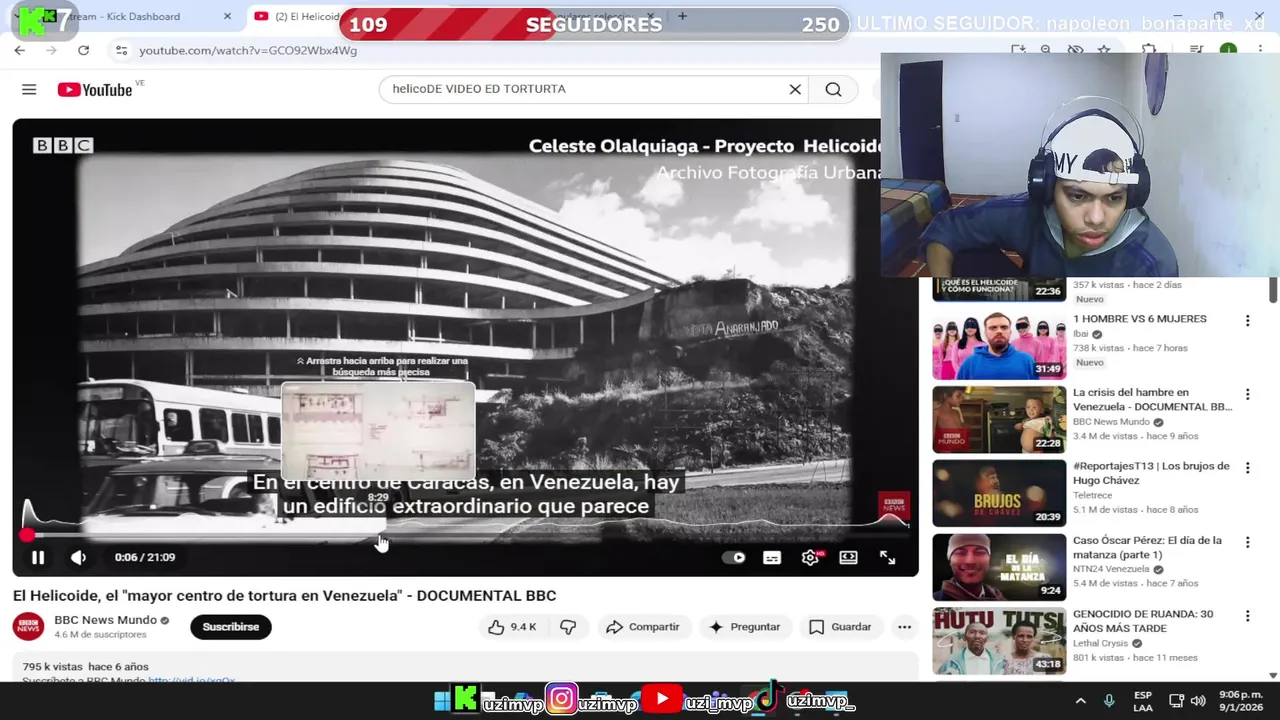Reload the browser page

[x=83, y=50]
